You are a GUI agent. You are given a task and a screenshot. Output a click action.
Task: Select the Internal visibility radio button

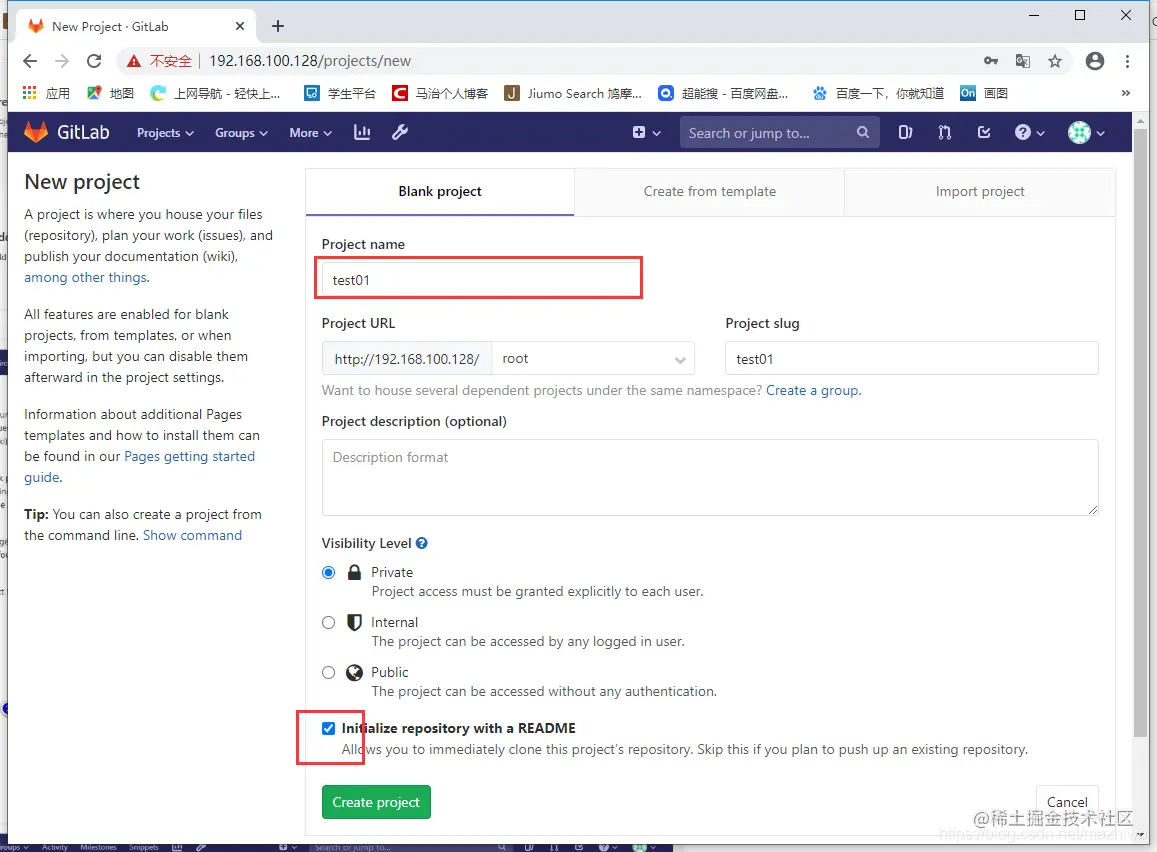[x=329, y=623]
